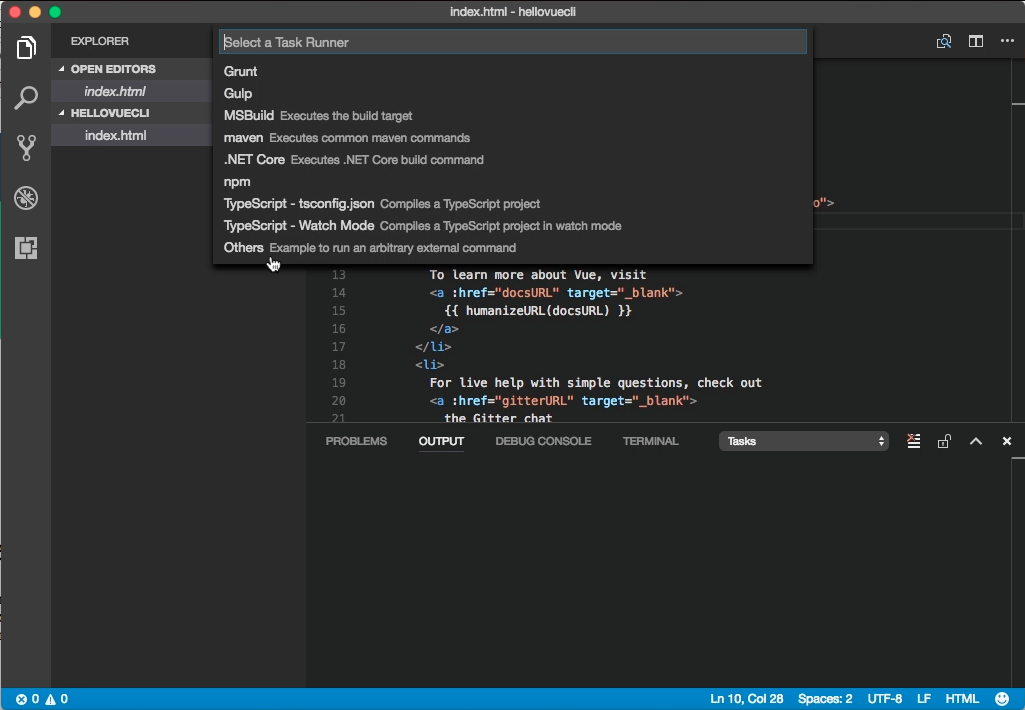
Task: Select Grunt task runner
Action: [x=513, y=71]
